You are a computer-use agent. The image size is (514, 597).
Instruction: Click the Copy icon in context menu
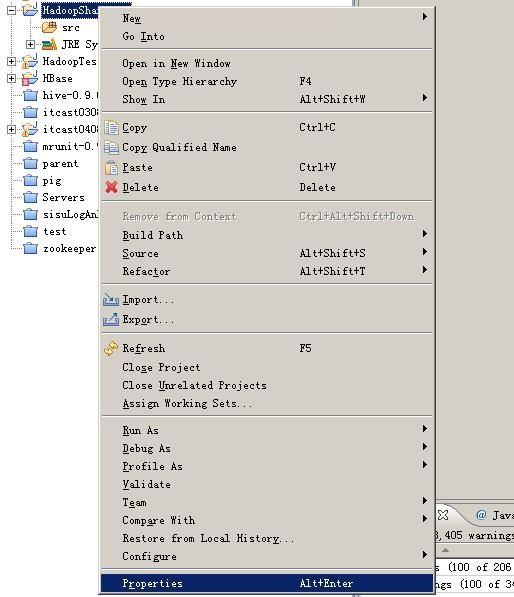pos(112,128)
